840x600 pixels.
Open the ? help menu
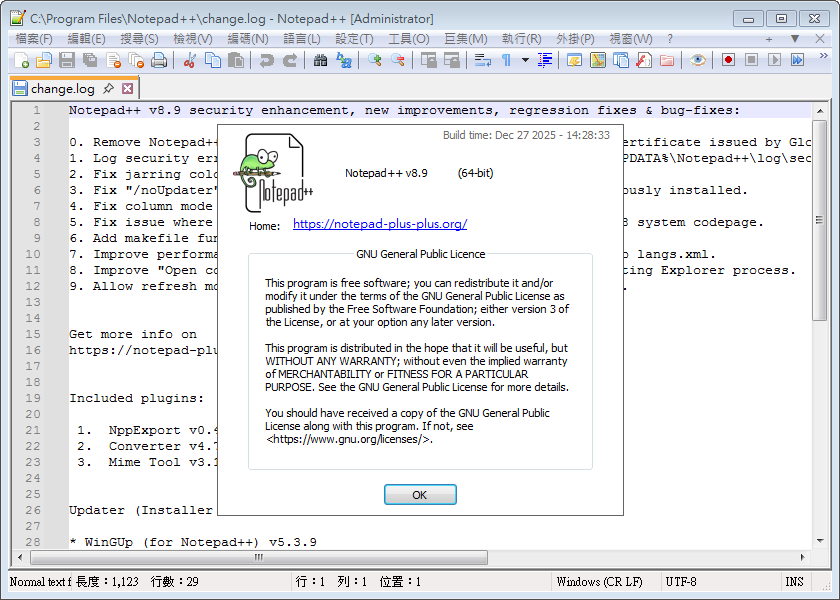670,39
